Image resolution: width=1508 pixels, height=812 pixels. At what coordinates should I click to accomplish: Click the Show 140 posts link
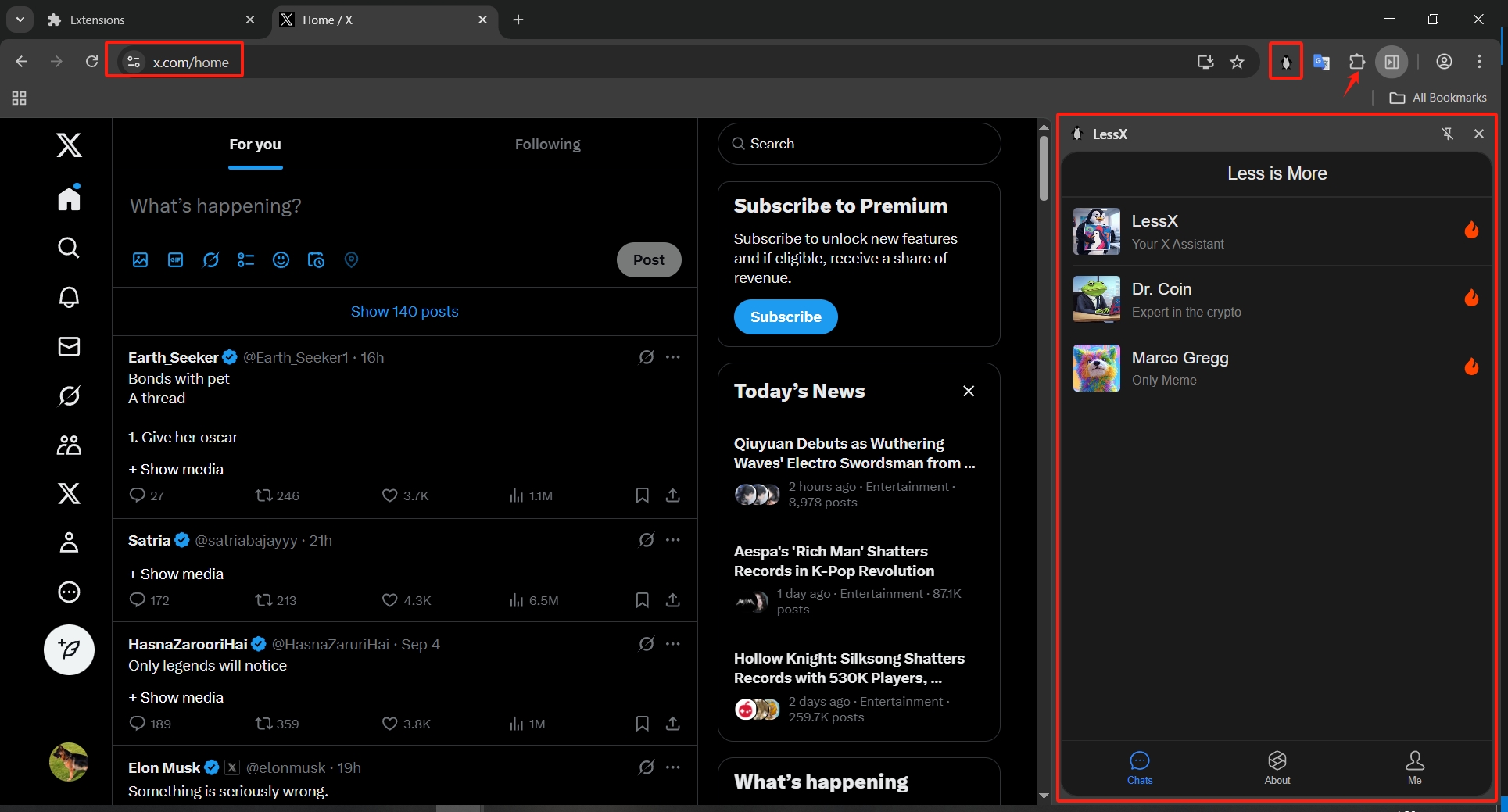(404, 311)
